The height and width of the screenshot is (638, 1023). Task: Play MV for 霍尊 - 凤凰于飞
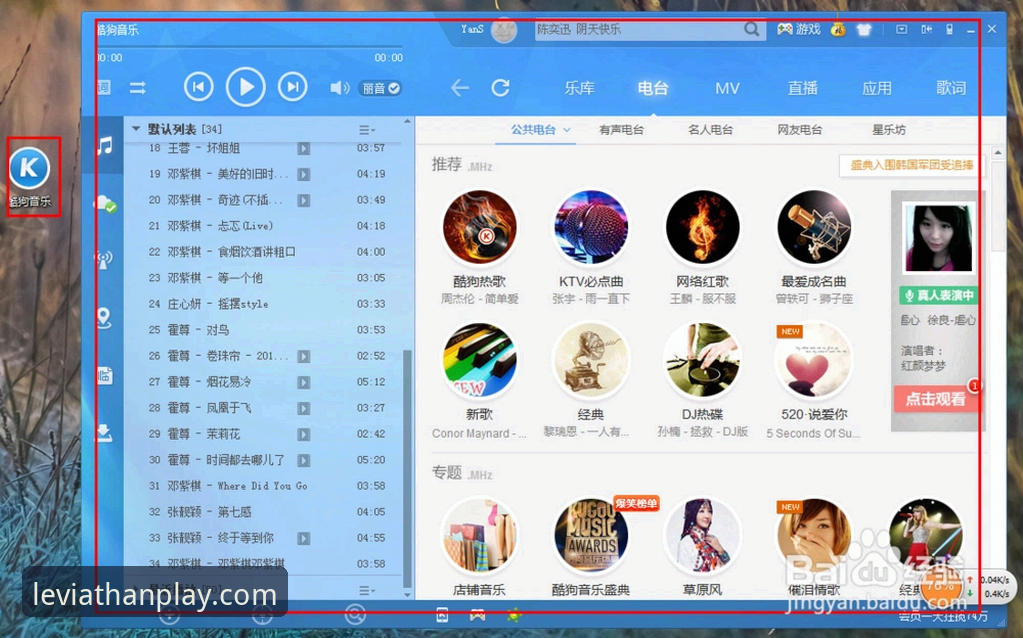point(303,408)
